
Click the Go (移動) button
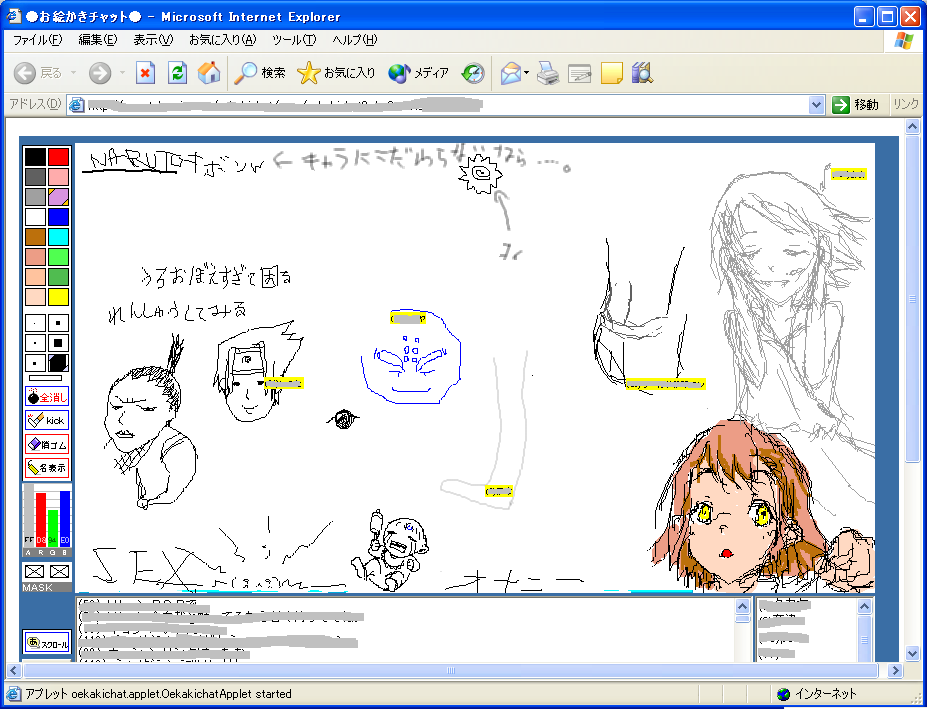[856, 105]
